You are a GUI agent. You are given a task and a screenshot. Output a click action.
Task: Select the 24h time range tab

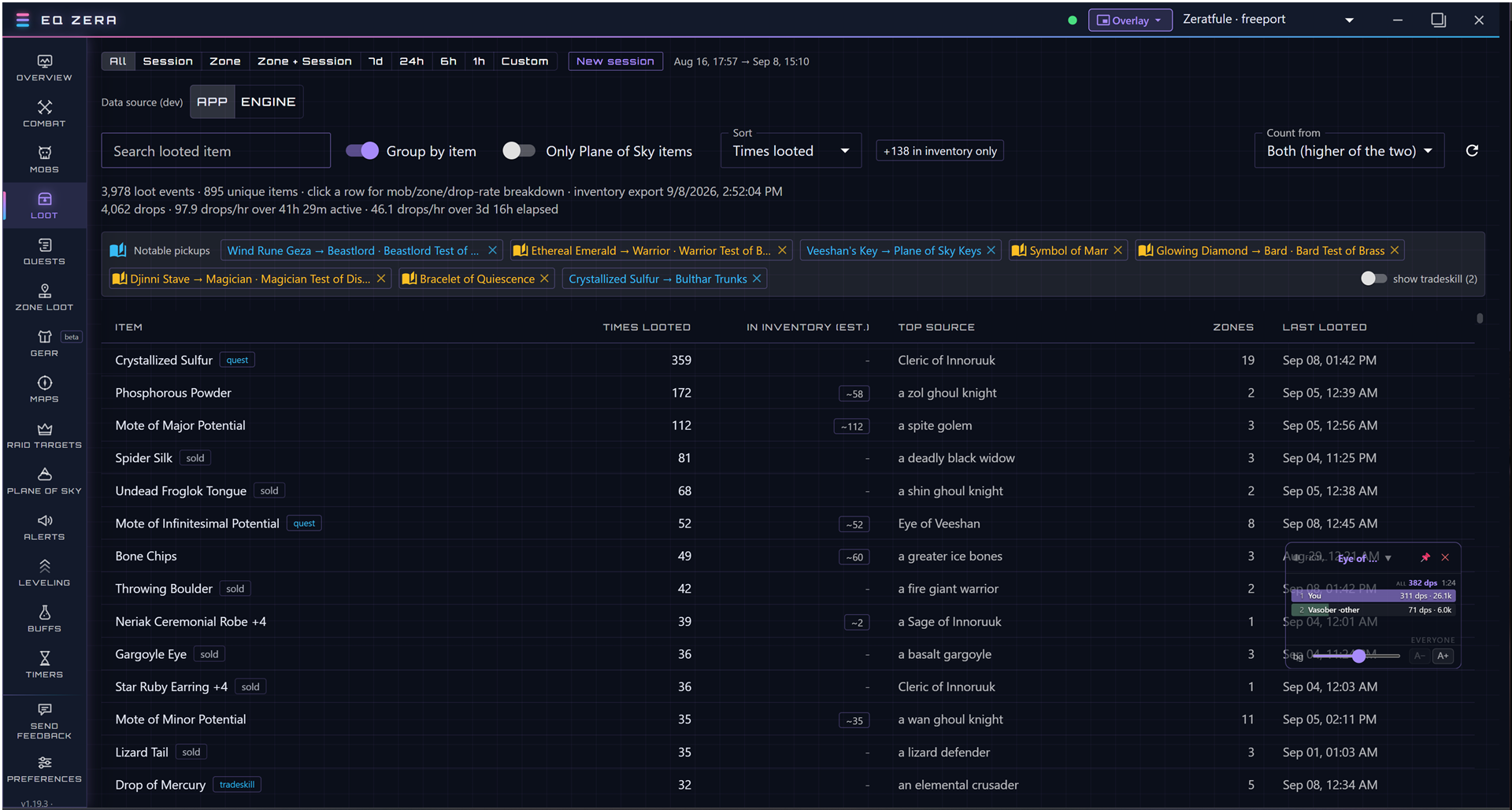[412, 61]
